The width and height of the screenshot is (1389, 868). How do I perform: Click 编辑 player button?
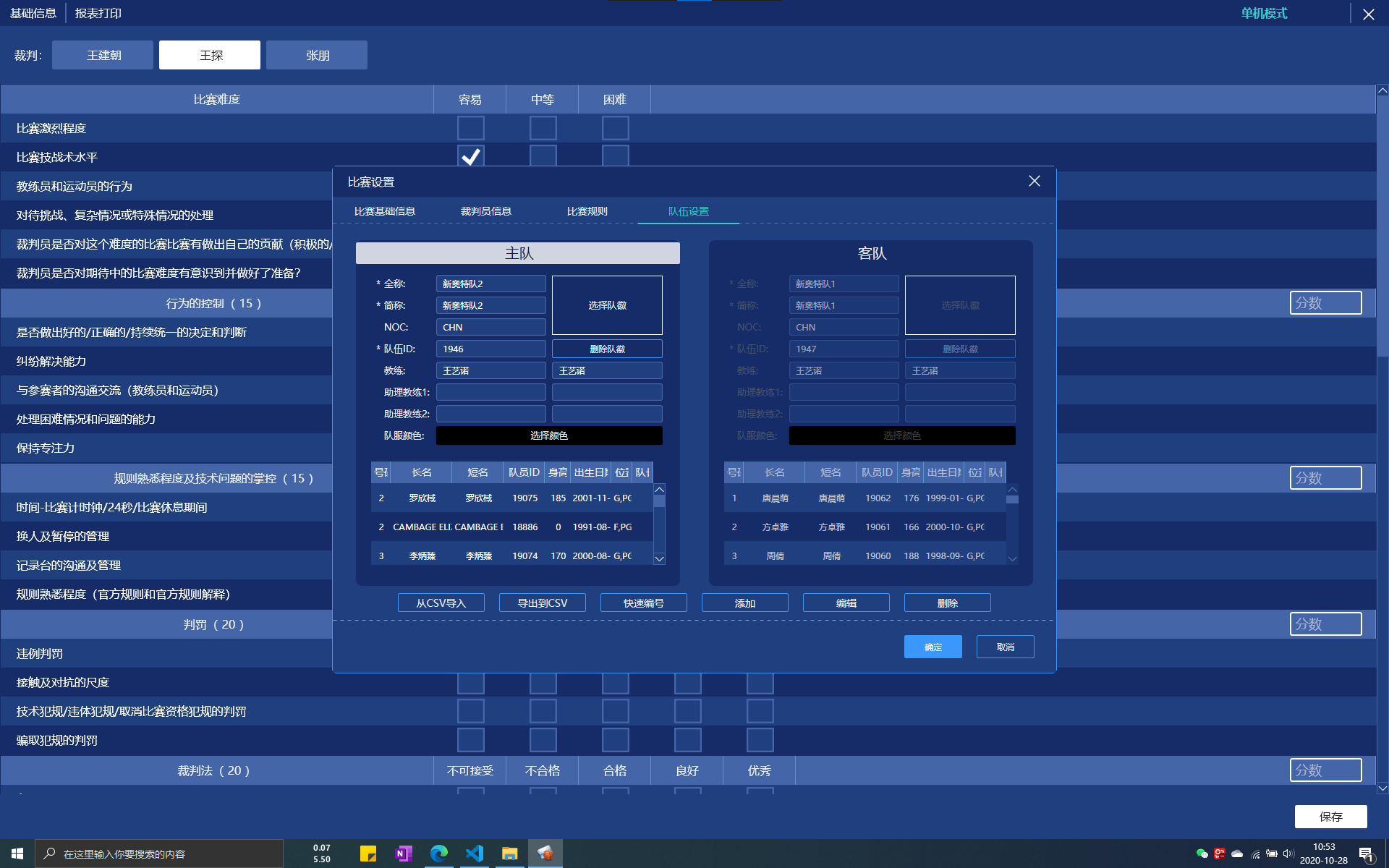[x=846, y=603]
